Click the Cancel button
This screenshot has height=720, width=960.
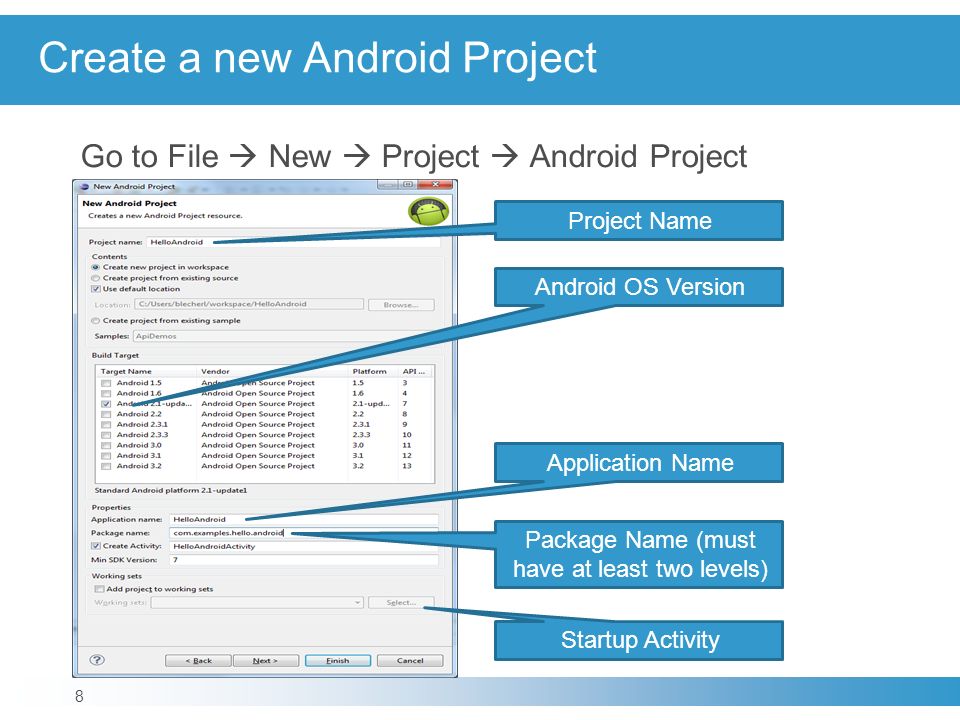[x=410, y=661]
